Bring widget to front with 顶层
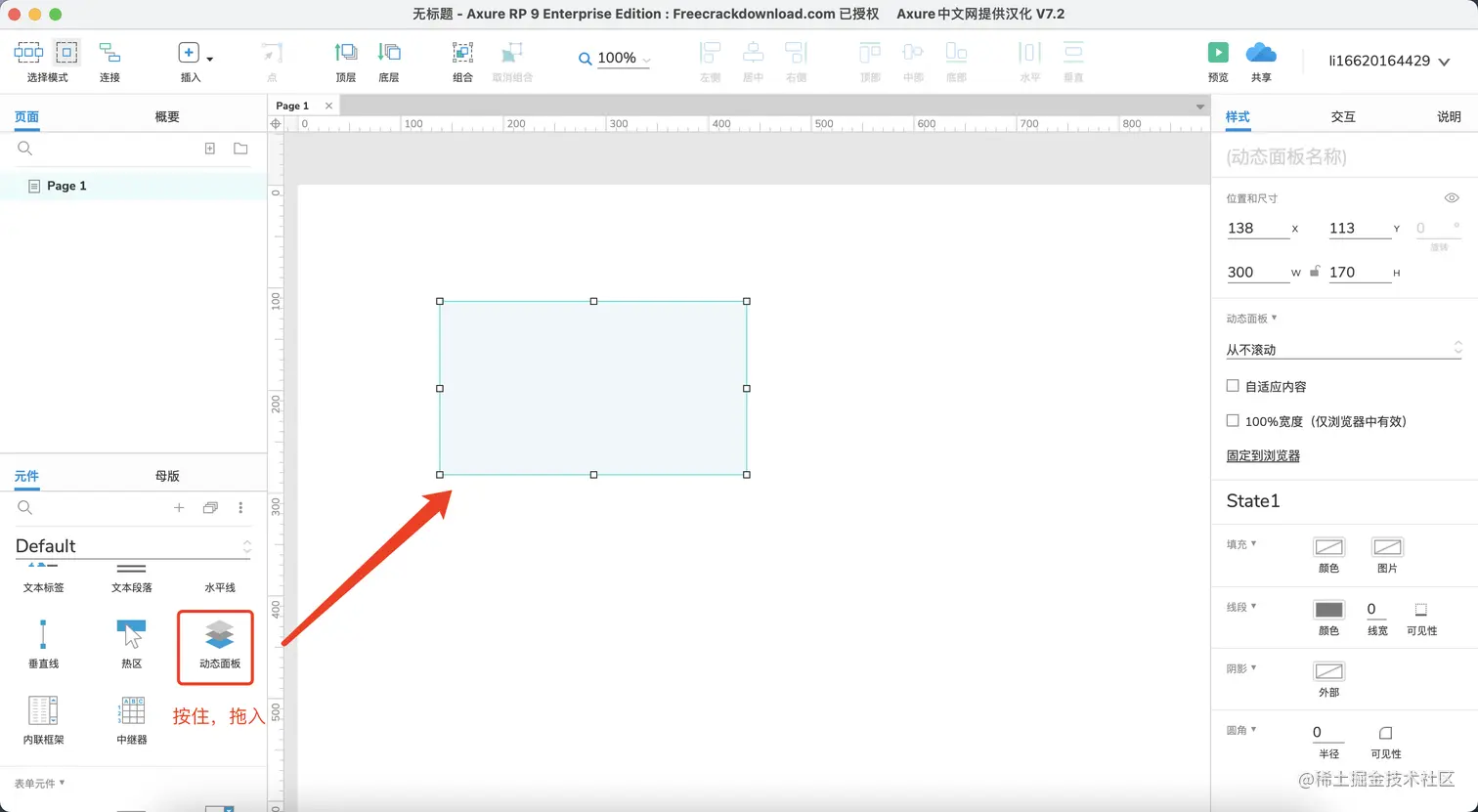 pos(346,53)
